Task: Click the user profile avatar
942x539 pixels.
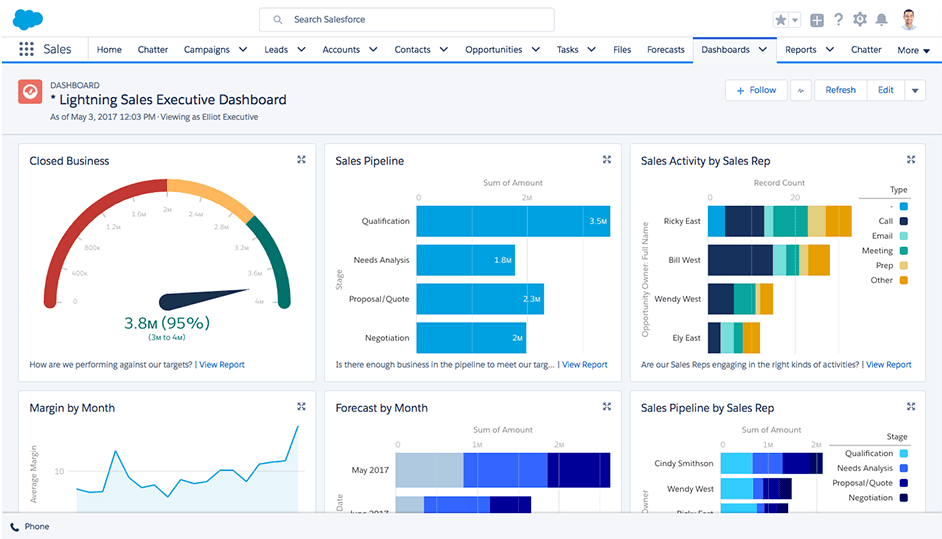Action: pos(909,20)
